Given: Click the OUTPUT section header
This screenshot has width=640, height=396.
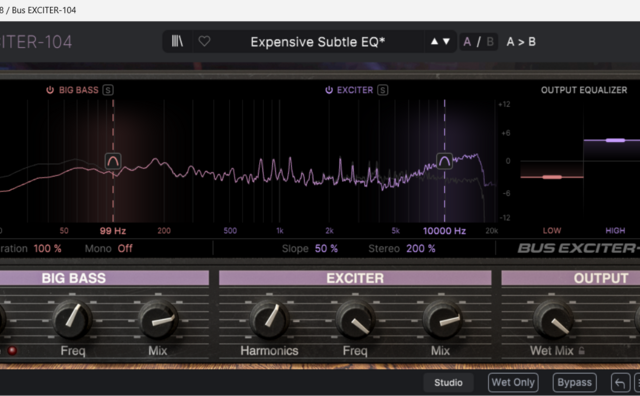Looking at the screenshot, I should [601, 278].
